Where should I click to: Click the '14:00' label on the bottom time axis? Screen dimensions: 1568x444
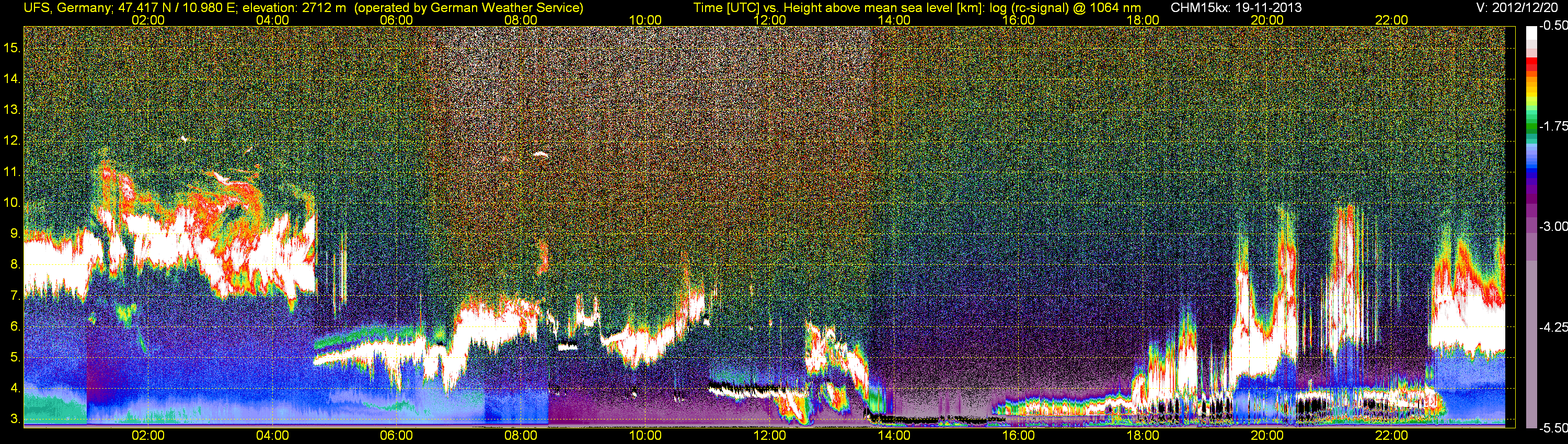click(894, 436)
